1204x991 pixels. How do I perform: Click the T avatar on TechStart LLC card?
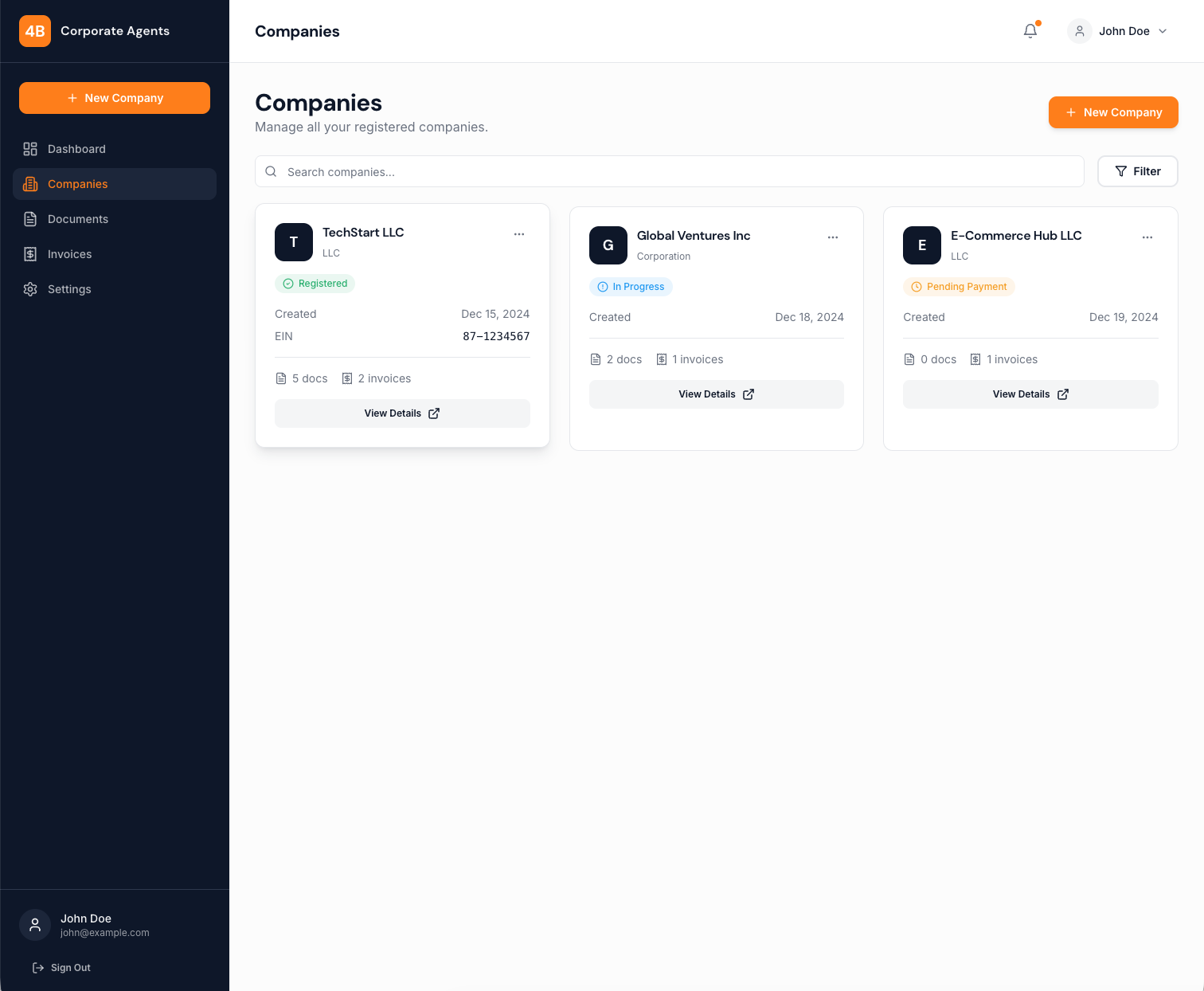coord(294,242)
